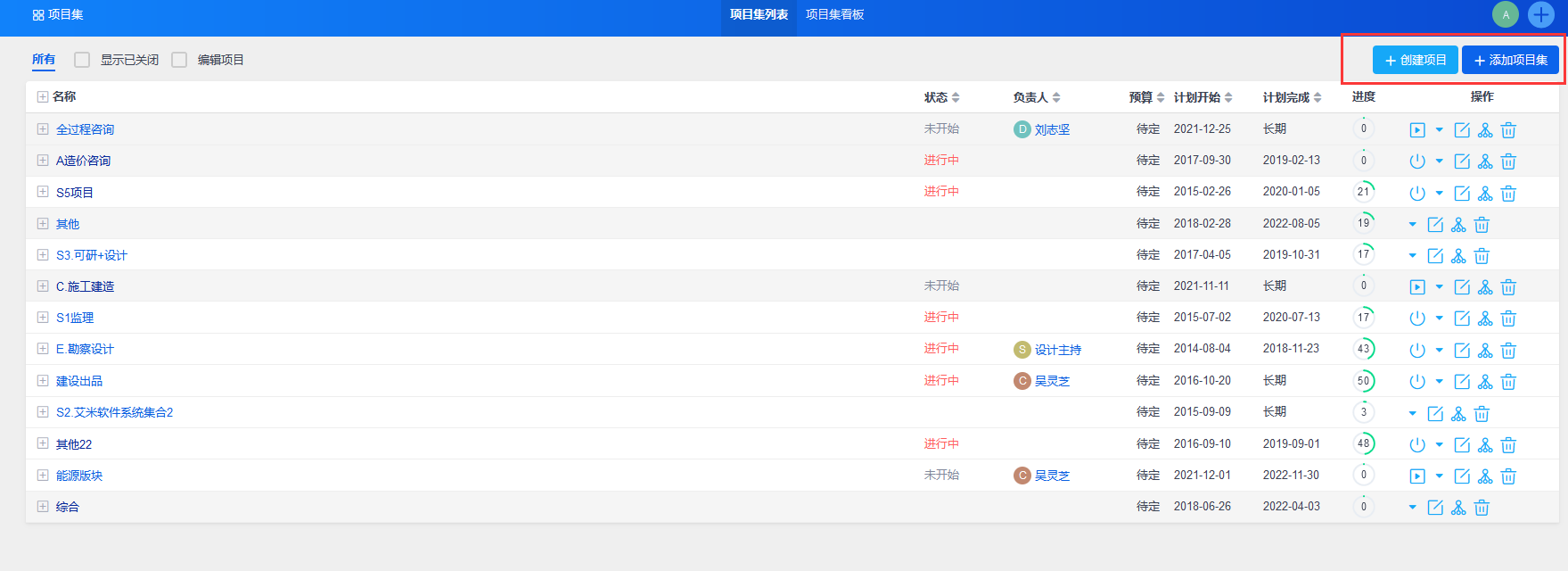Edit the S5项目 project set

tap(1462, 194)
